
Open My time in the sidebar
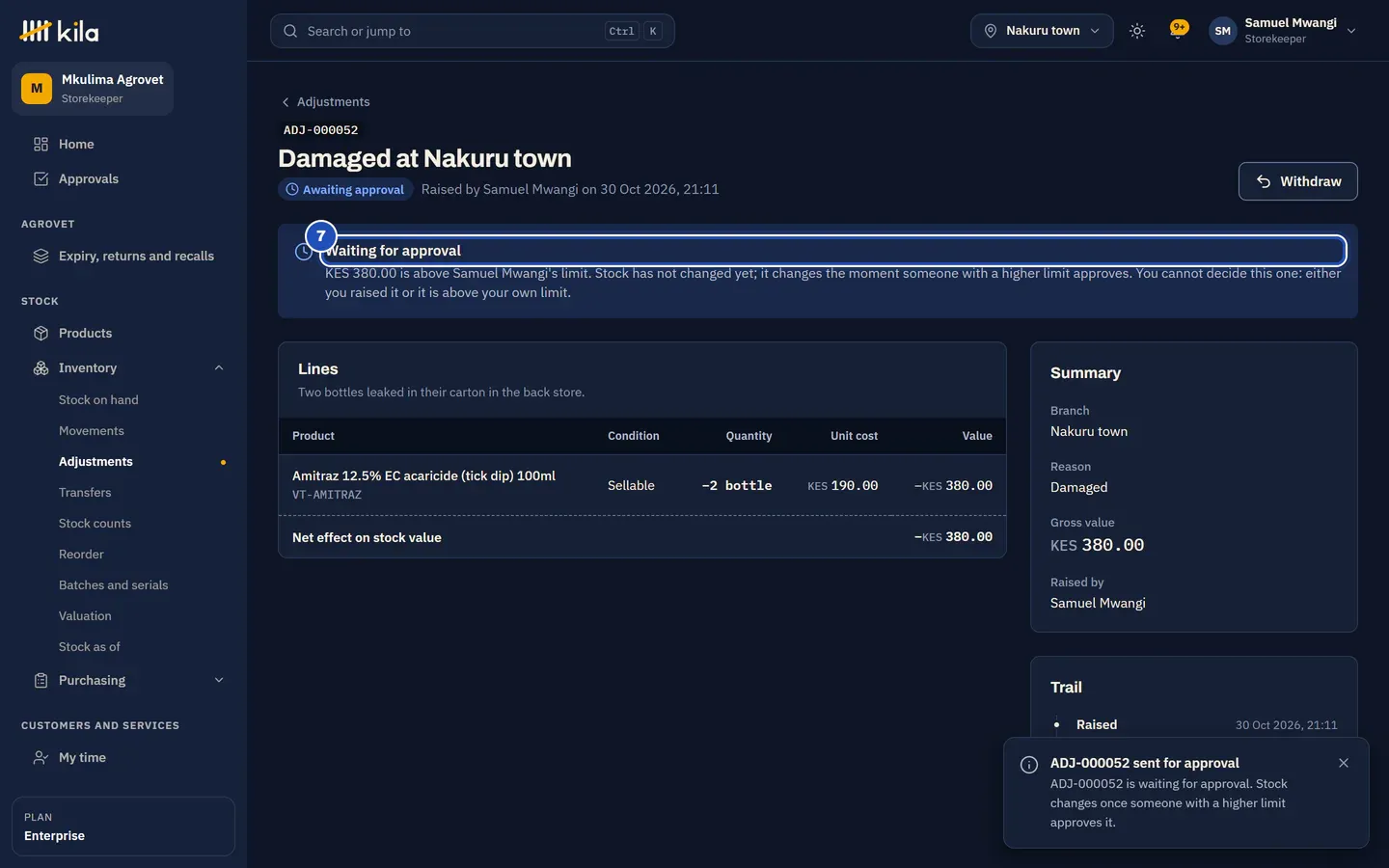[x=82, y=757]
